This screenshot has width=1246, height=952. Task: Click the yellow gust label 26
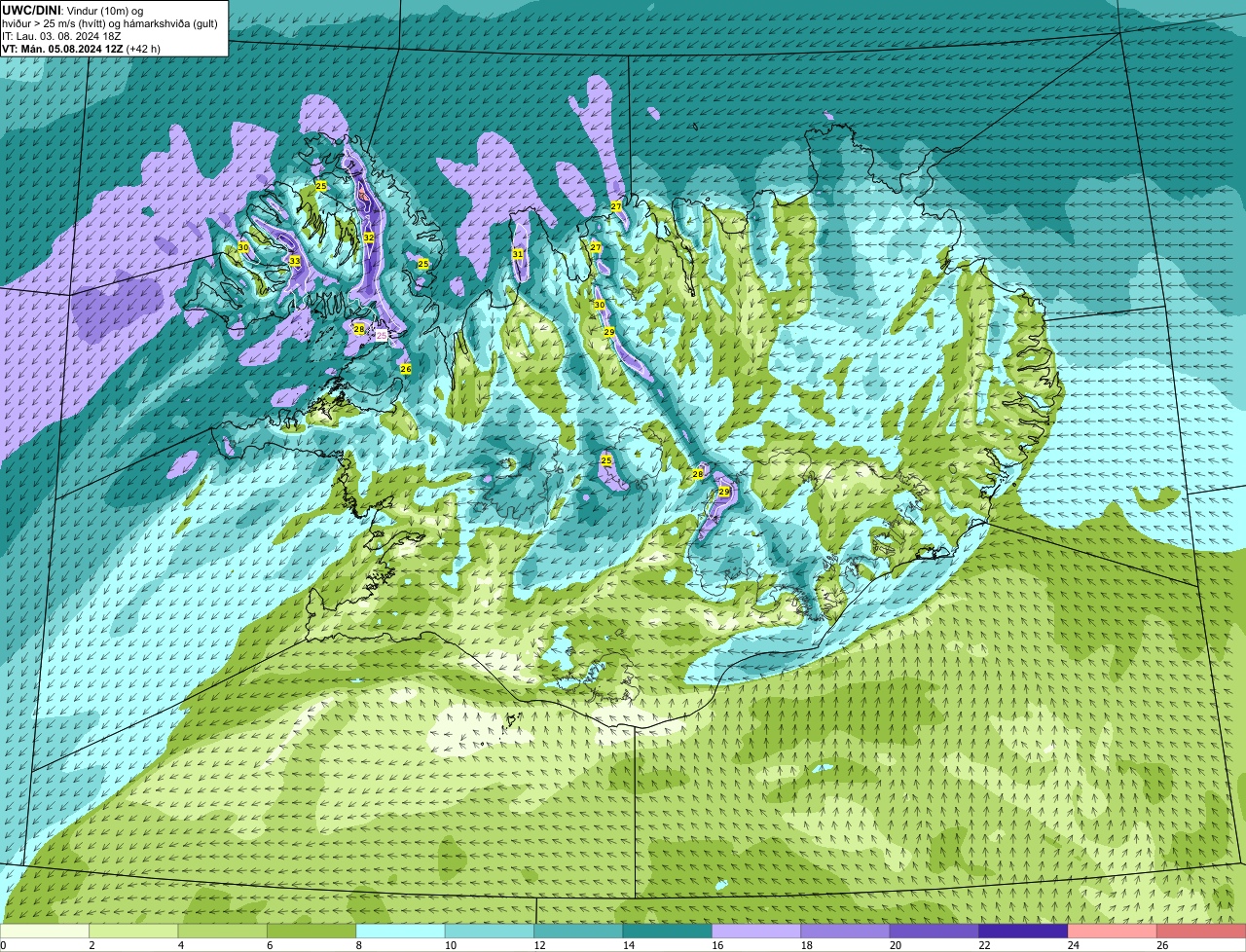(x=406, y=369)
